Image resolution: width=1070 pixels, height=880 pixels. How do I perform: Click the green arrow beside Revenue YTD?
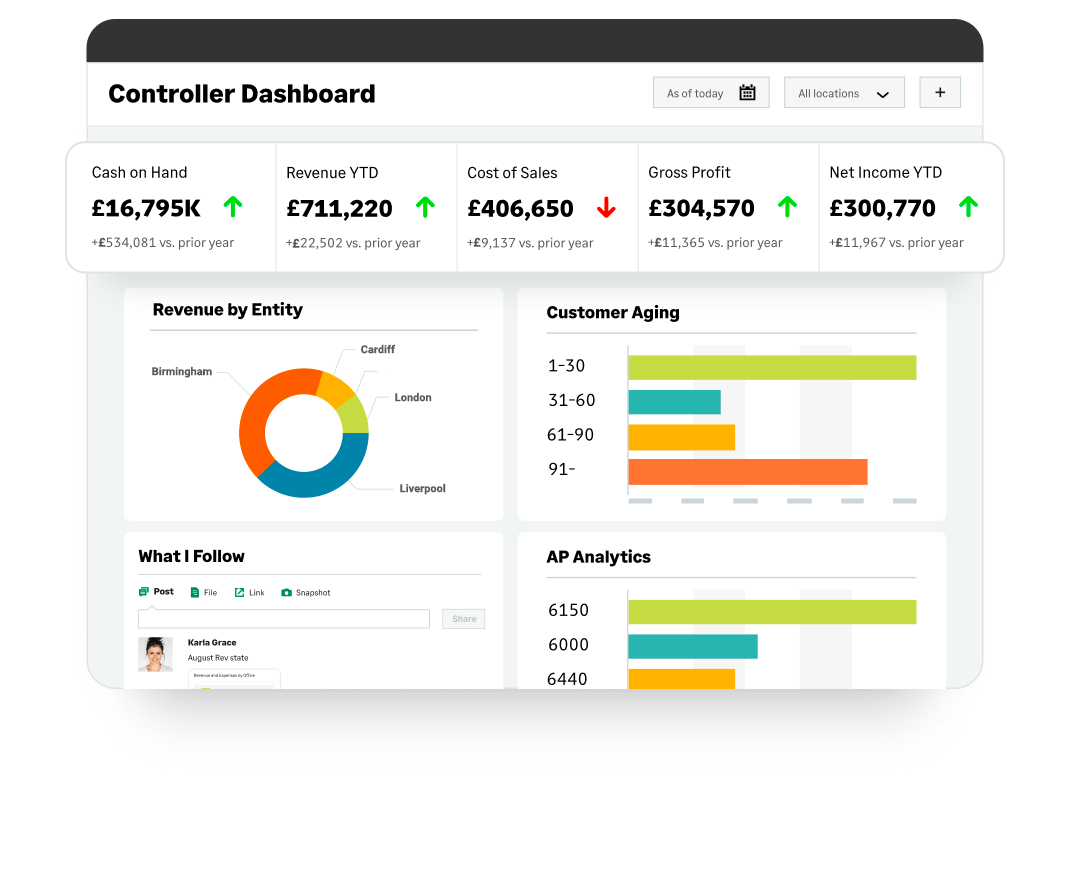pos(425,207)
